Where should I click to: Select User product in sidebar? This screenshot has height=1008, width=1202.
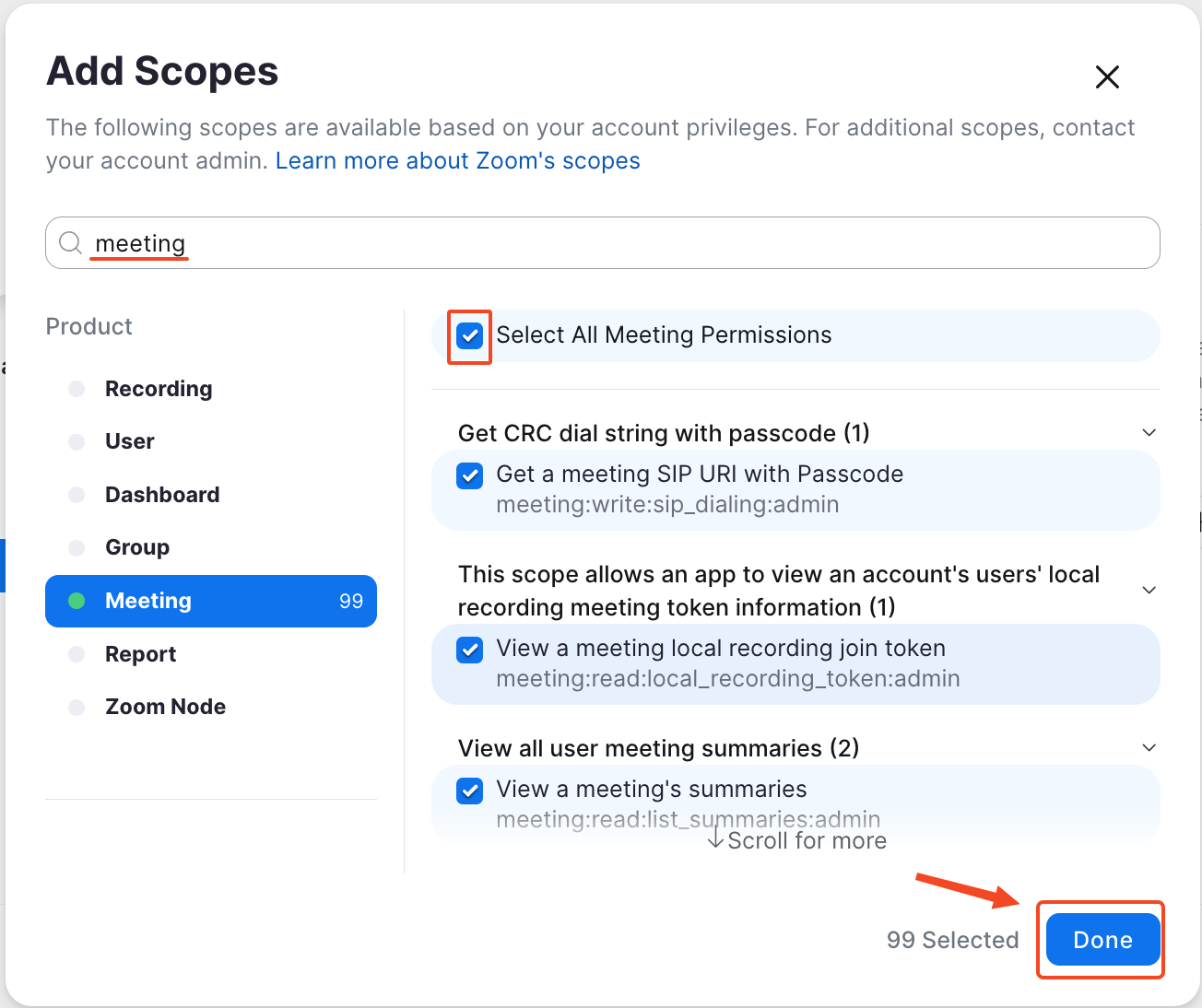click(211, 441)
